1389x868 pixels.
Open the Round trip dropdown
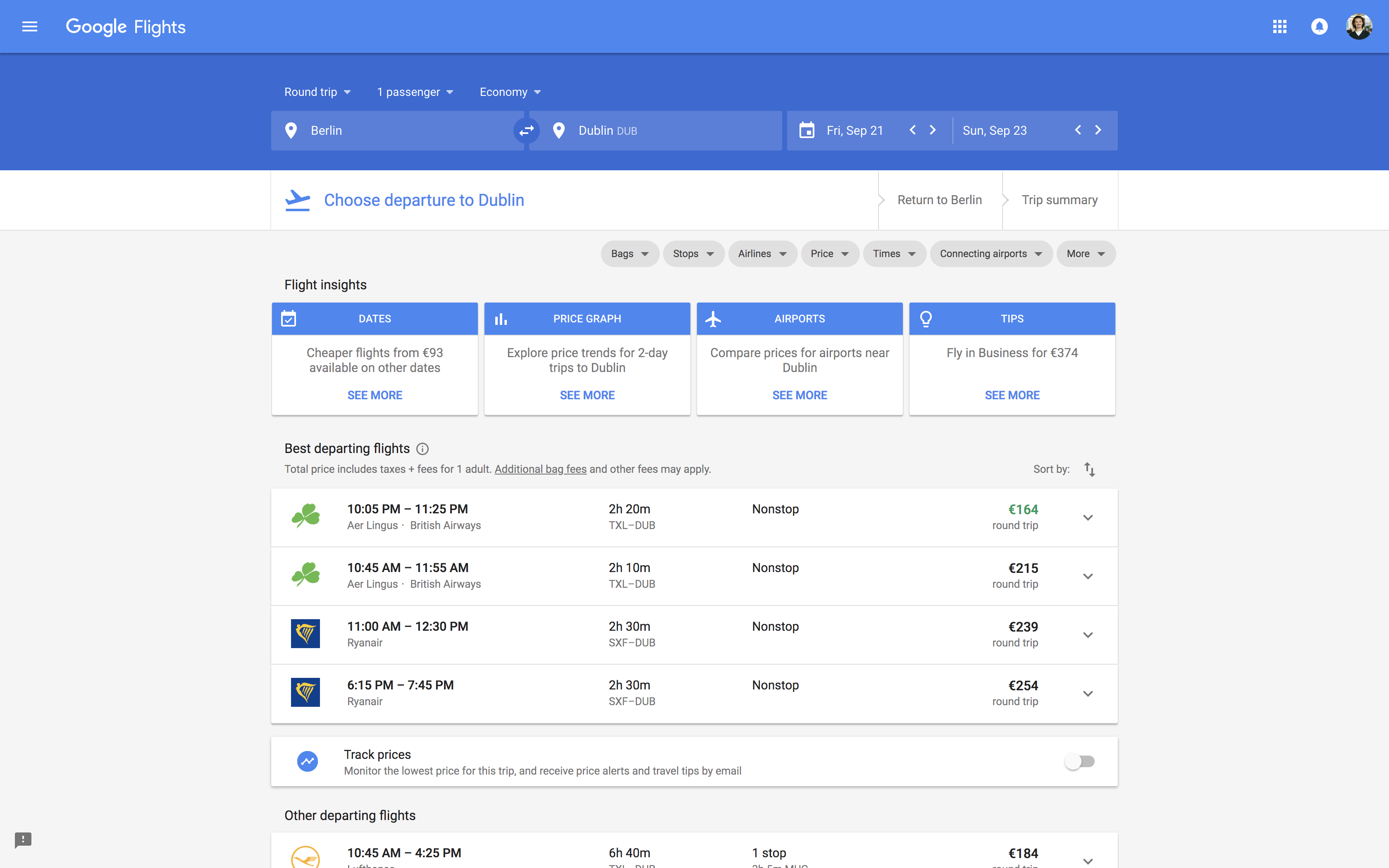317,92
